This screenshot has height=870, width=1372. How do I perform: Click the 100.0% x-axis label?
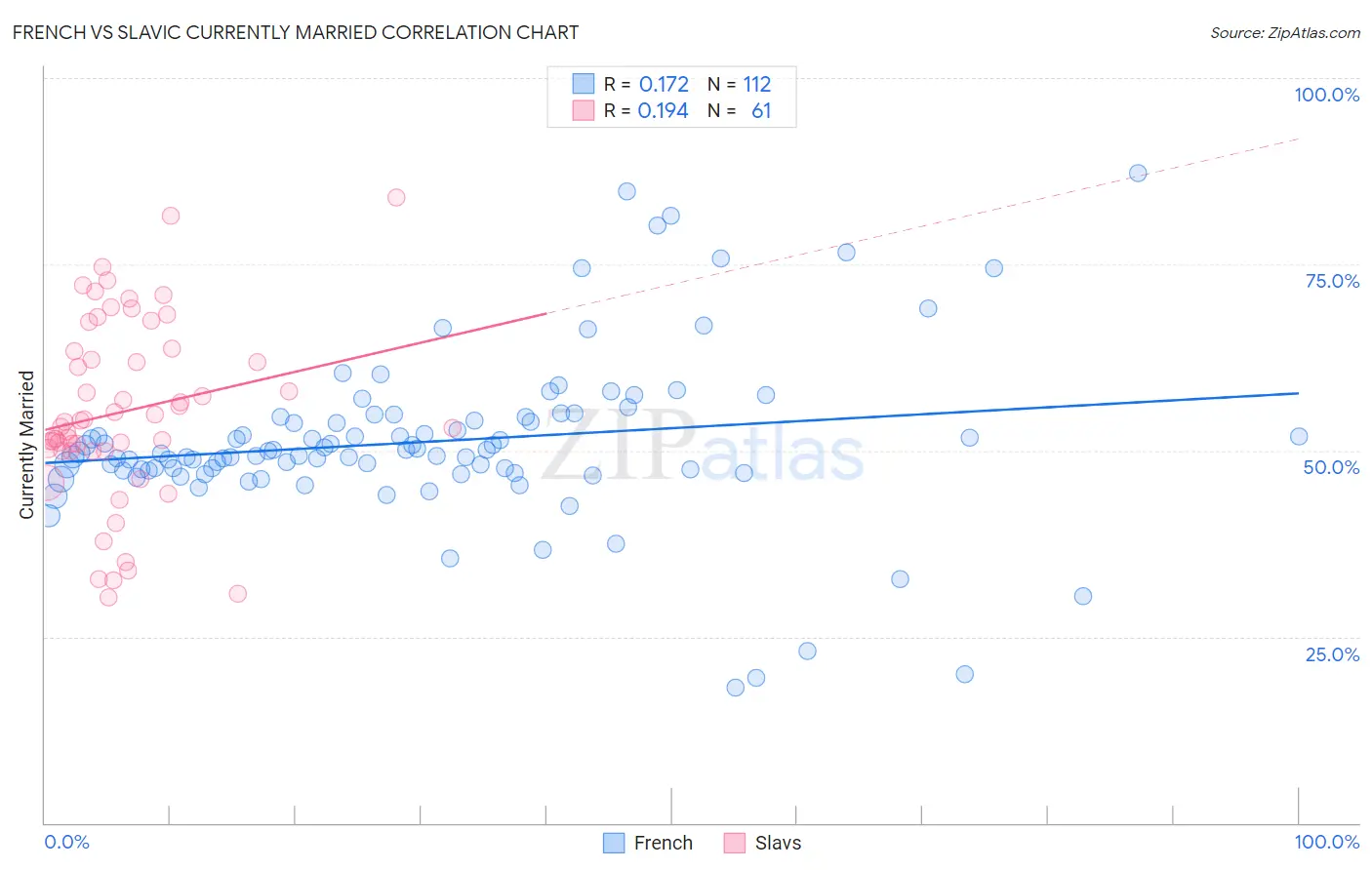tap(1326, 842)
